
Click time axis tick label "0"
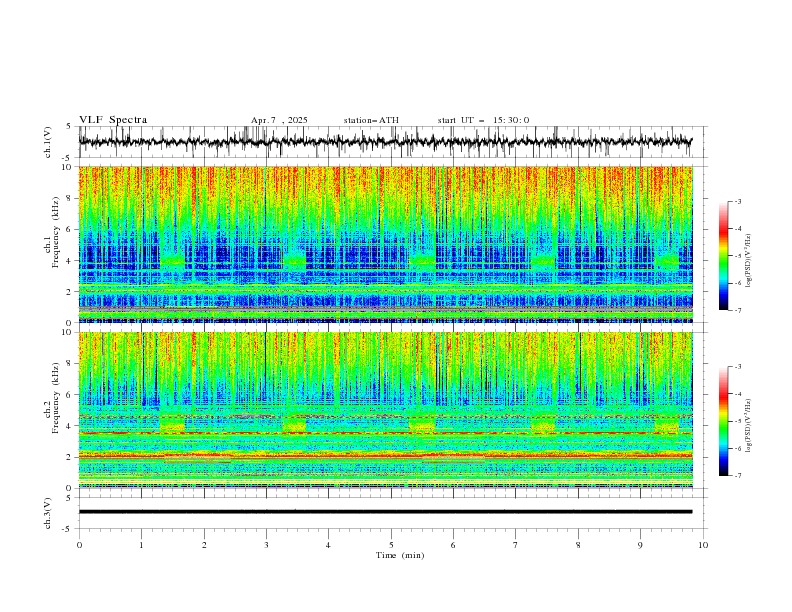pyautogui.click(x=79, y=545)
